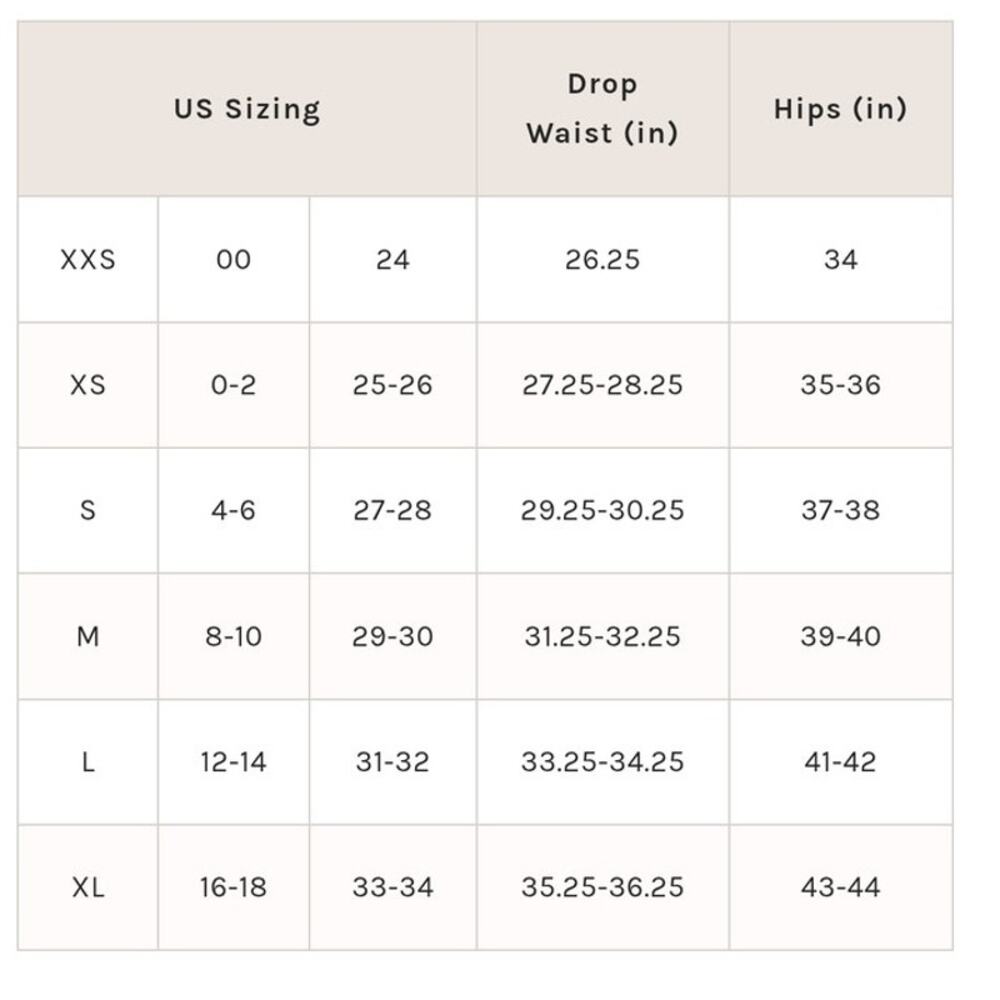This screenshot has height=1000, width=1000.
Task: Select the L size row label
Action: [x=88, y=762]
